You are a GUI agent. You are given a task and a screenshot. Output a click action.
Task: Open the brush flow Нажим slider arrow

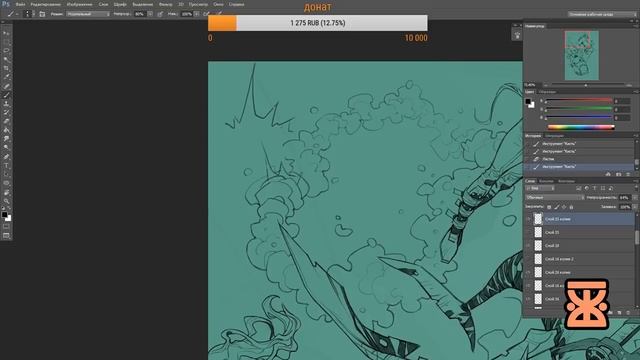click(x=197, y=14)
